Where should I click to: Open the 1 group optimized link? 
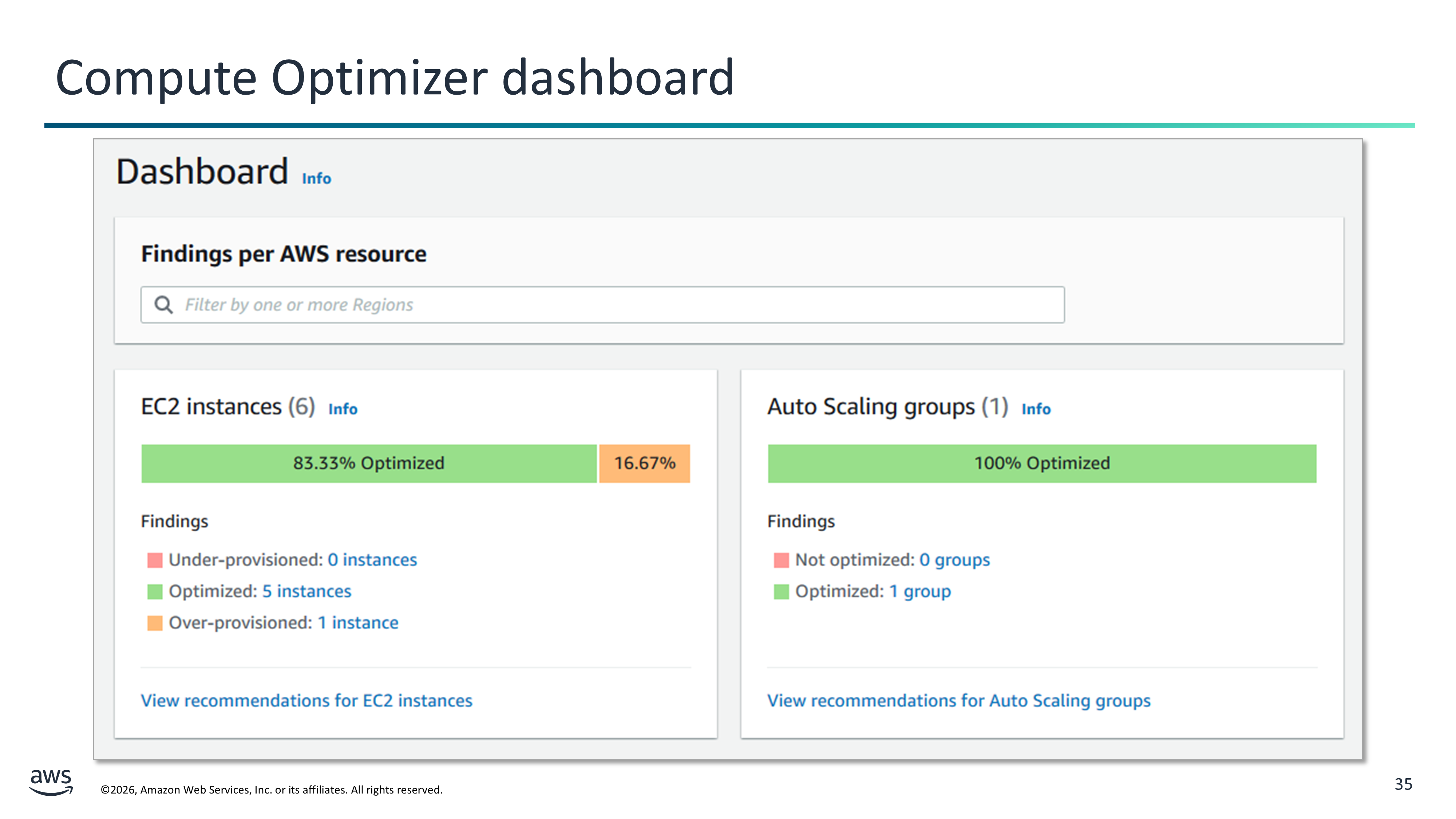point(919,591)
